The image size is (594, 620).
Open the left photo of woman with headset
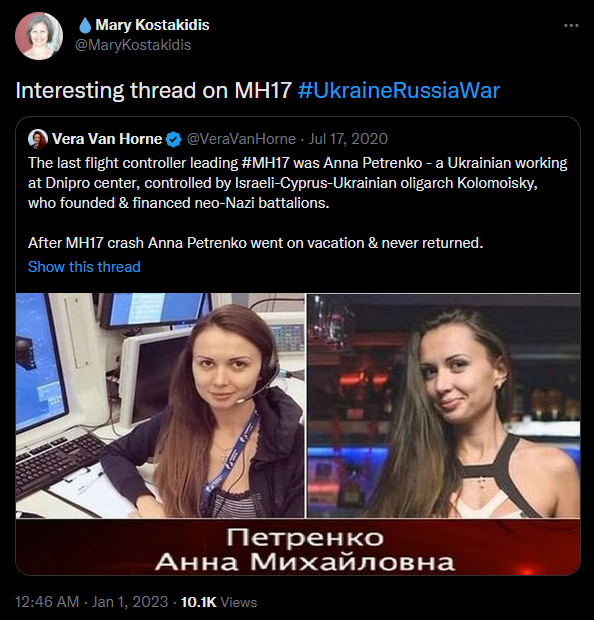click(x=160, y=405)
